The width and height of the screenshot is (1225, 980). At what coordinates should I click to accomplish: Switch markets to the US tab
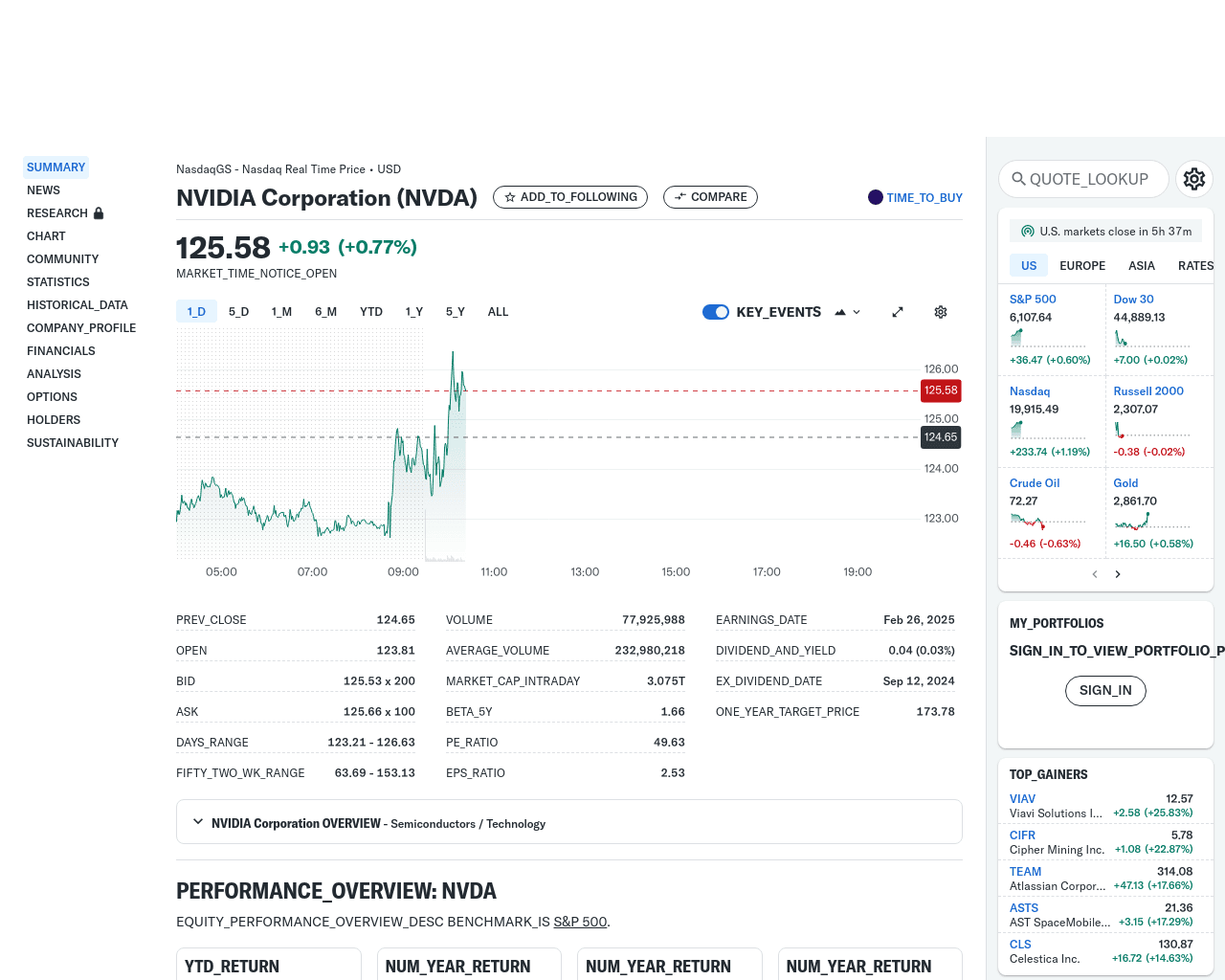click(x=1029, y=266)
